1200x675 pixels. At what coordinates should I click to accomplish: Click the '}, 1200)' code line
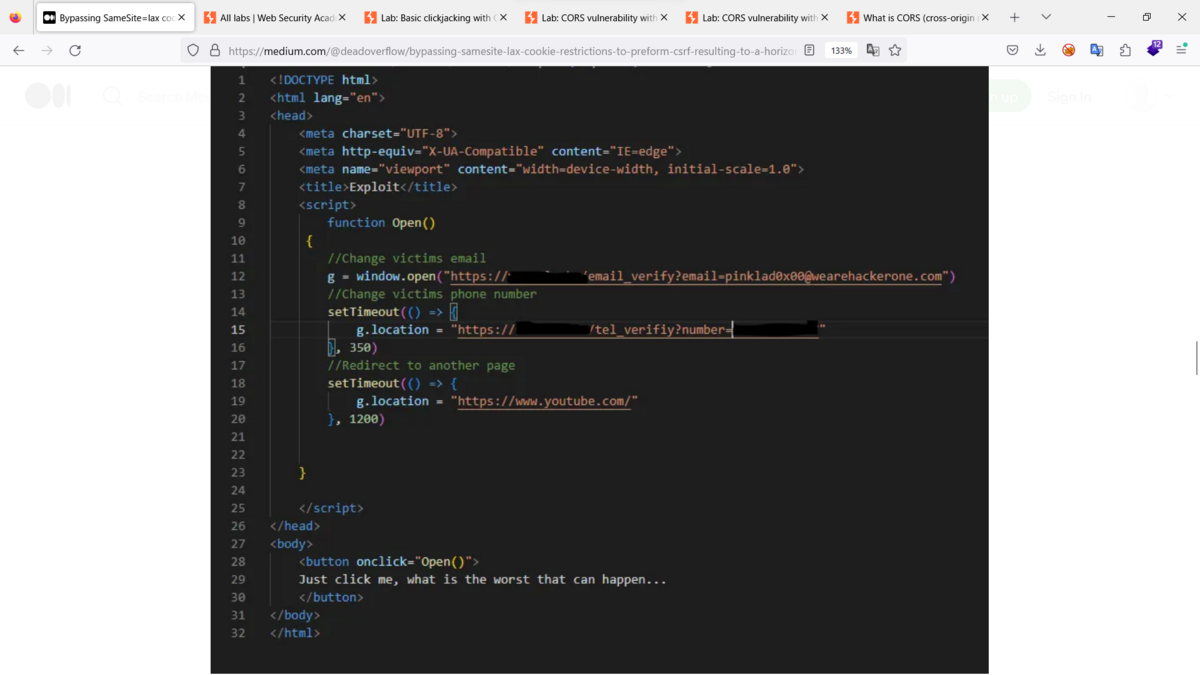pyautogui.click(x=356, y=419)
